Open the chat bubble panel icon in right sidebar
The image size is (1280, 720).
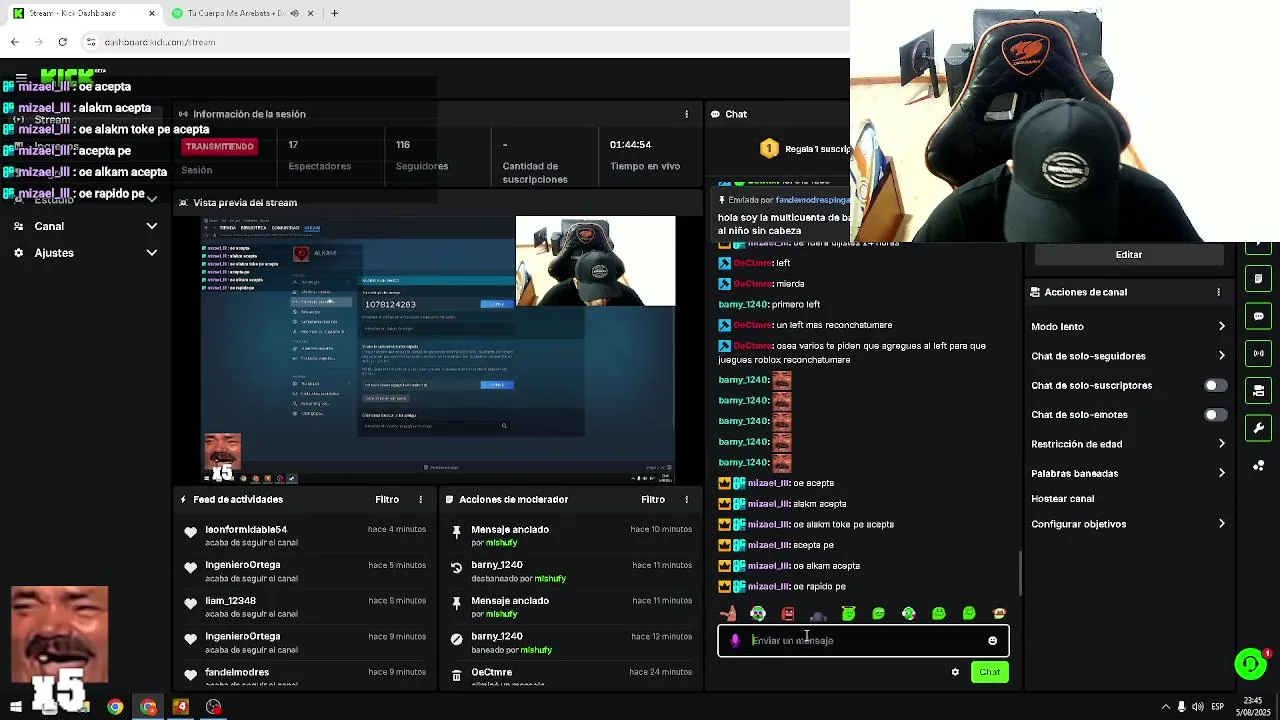coord(1258,316)
